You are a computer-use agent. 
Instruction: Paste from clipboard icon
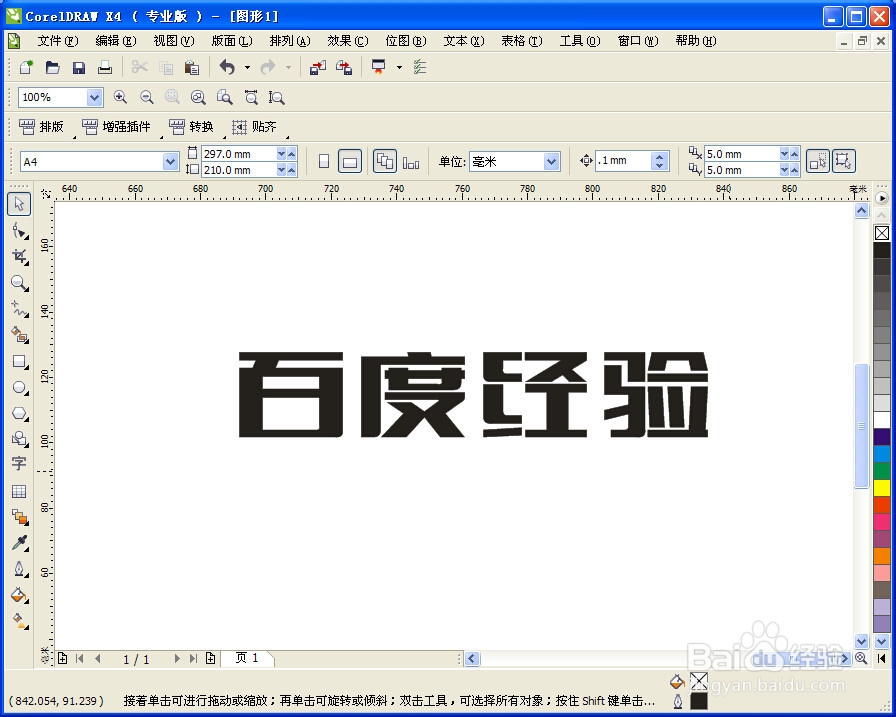pyautogui.click(x=192, y=67)
